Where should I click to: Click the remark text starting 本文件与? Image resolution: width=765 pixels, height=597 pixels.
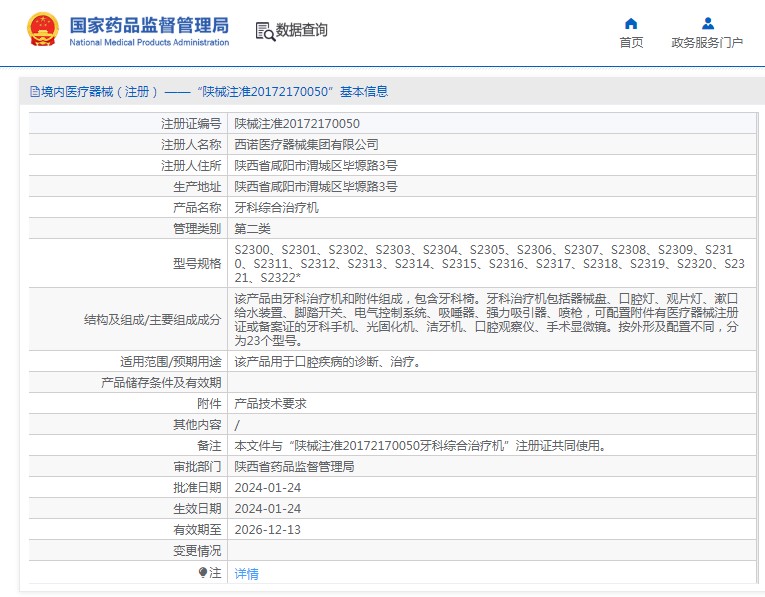coord(421,446)
